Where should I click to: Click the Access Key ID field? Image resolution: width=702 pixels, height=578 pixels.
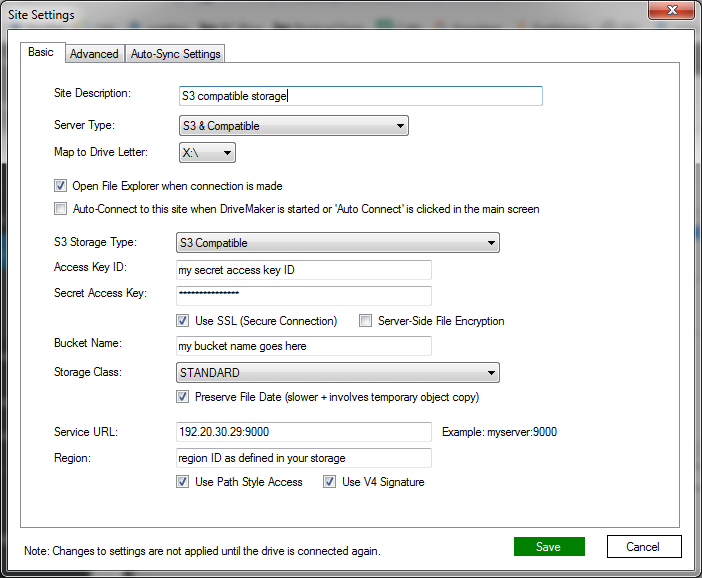(x=302, y=270)
